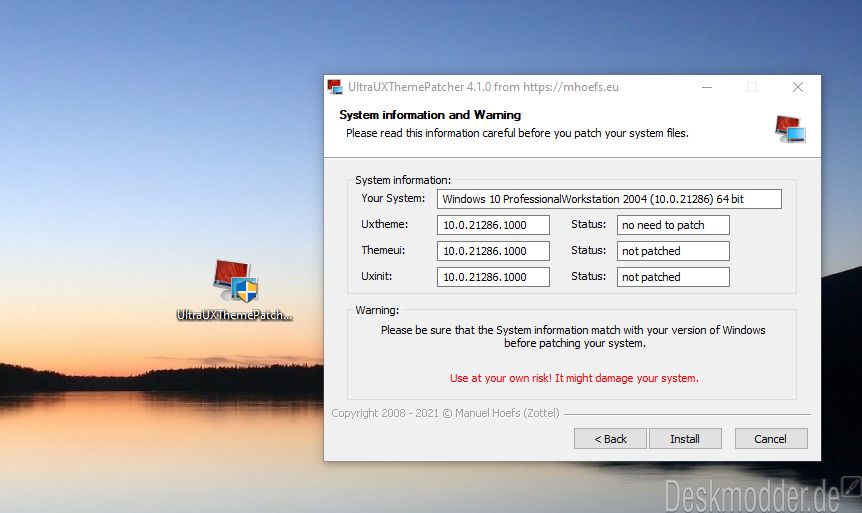The image size is (862, 513).
Task: Click the 'Please read this information careful' line
Action: pyautogui.click(x=517, y=133)
